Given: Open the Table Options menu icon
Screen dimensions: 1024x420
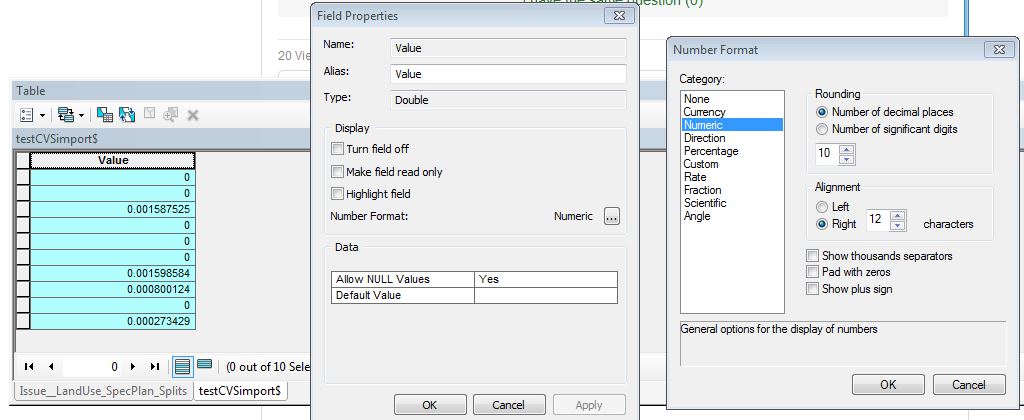Looking at the screenshot, I should (27, 115).
